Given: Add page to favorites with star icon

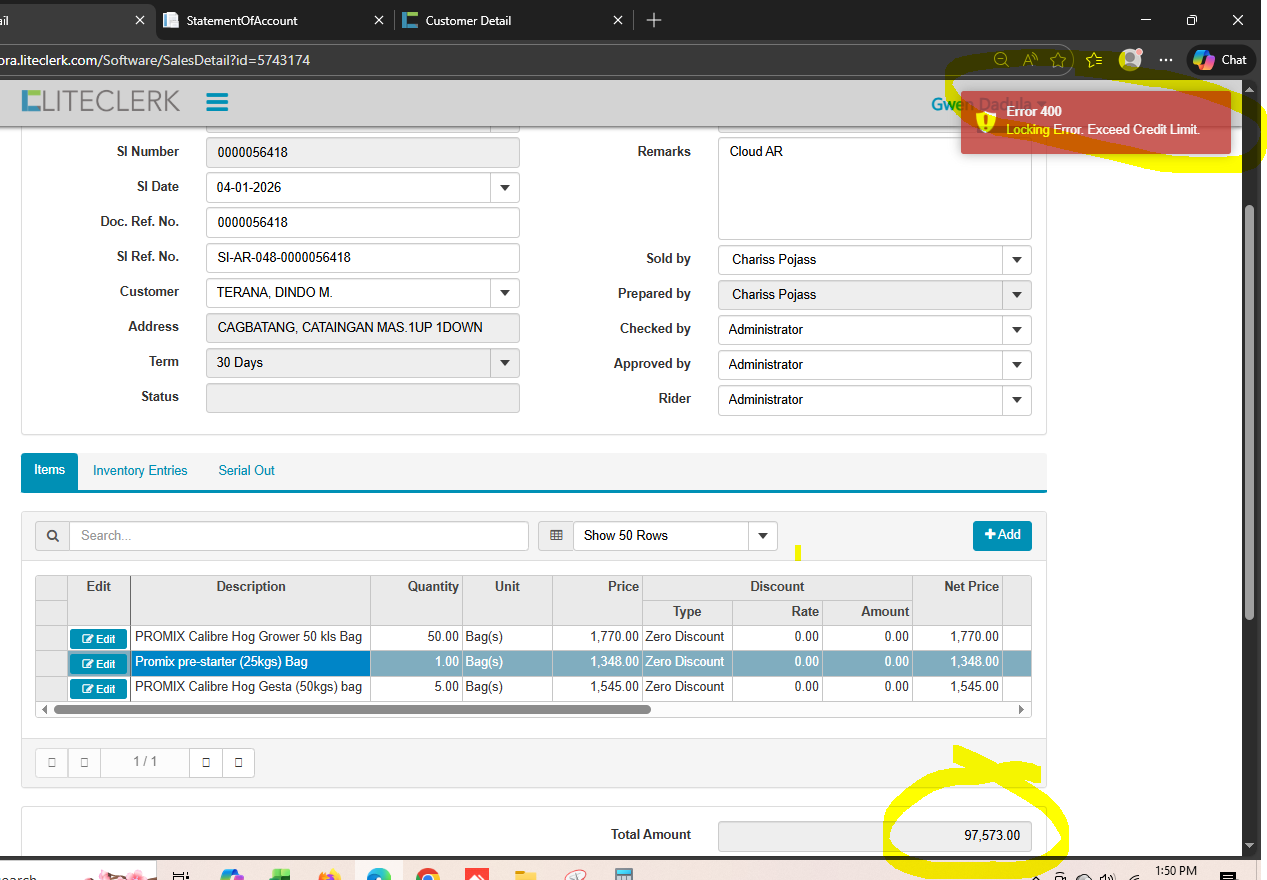Looking at the screenshot, I should [x=1058, y=60].
